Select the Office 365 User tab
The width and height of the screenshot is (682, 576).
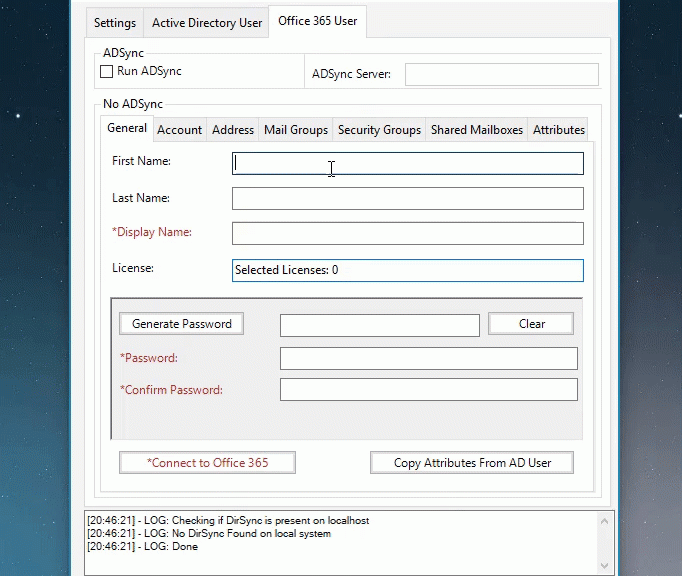coord(318,21)
